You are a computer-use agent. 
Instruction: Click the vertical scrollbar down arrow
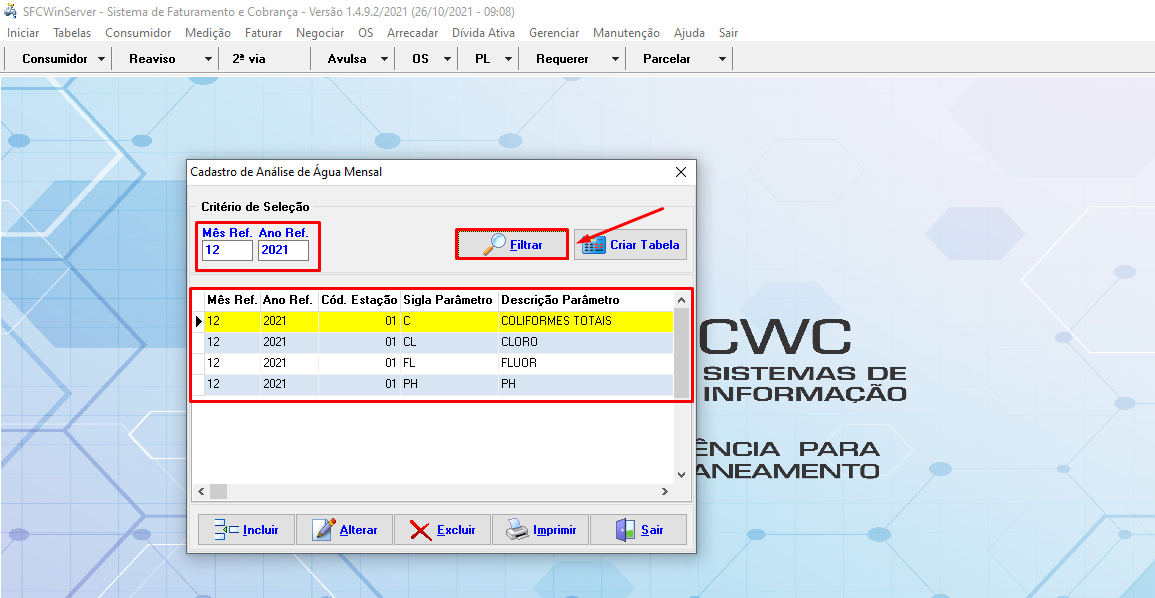click(x=682, y=475)
